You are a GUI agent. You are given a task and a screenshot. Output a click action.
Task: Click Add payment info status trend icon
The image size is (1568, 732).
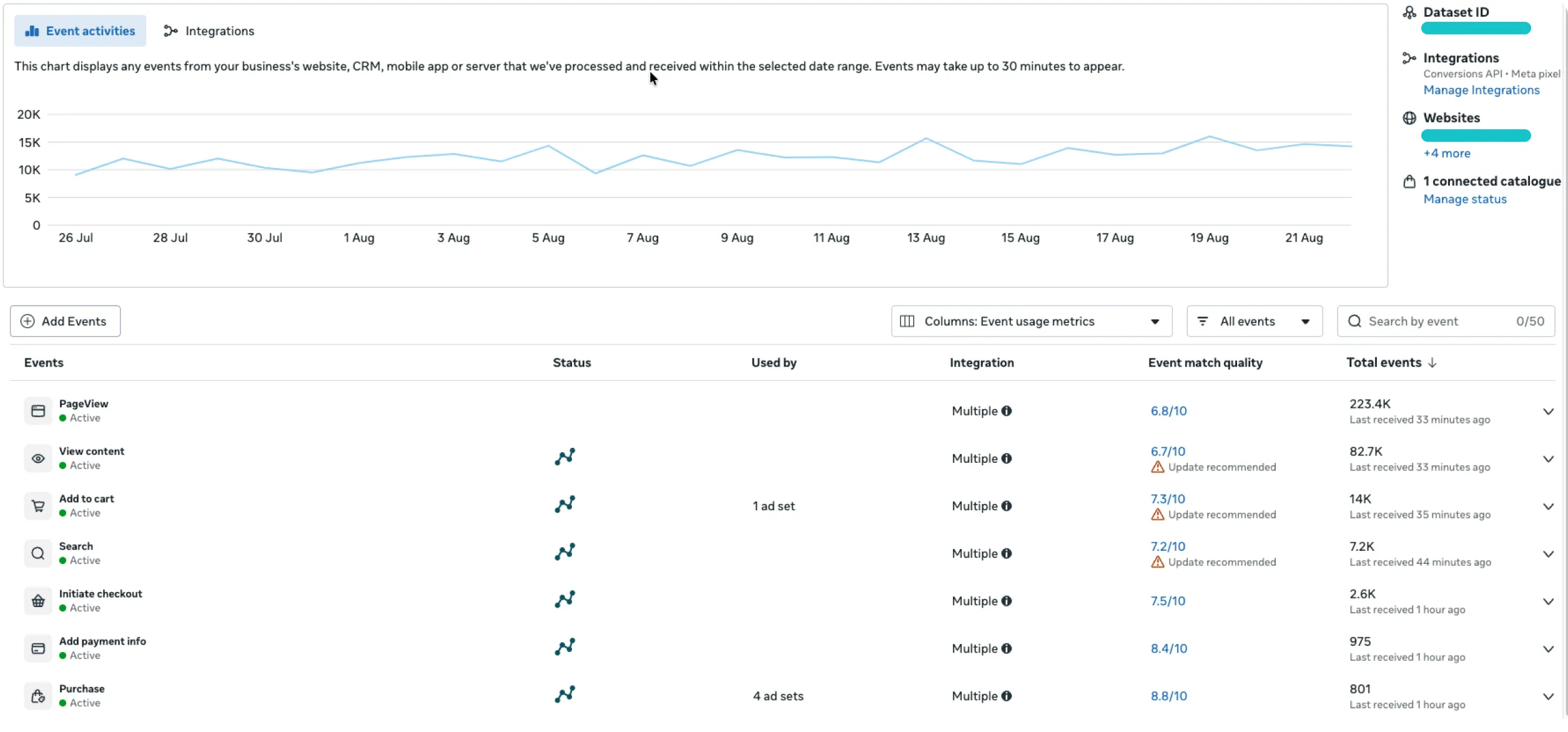(565, 647)
